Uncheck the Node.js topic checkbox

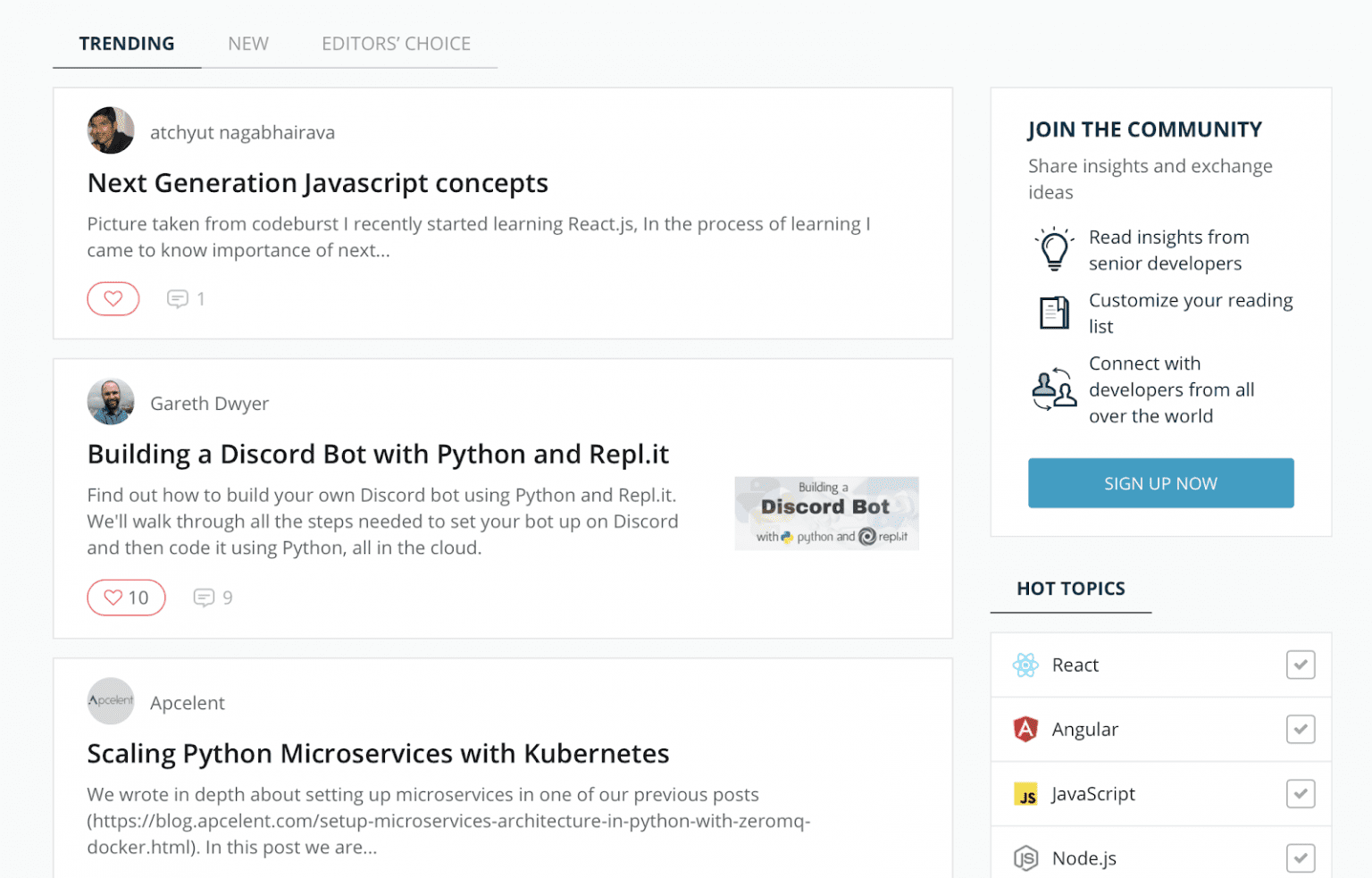click(x=1301, y=857)
